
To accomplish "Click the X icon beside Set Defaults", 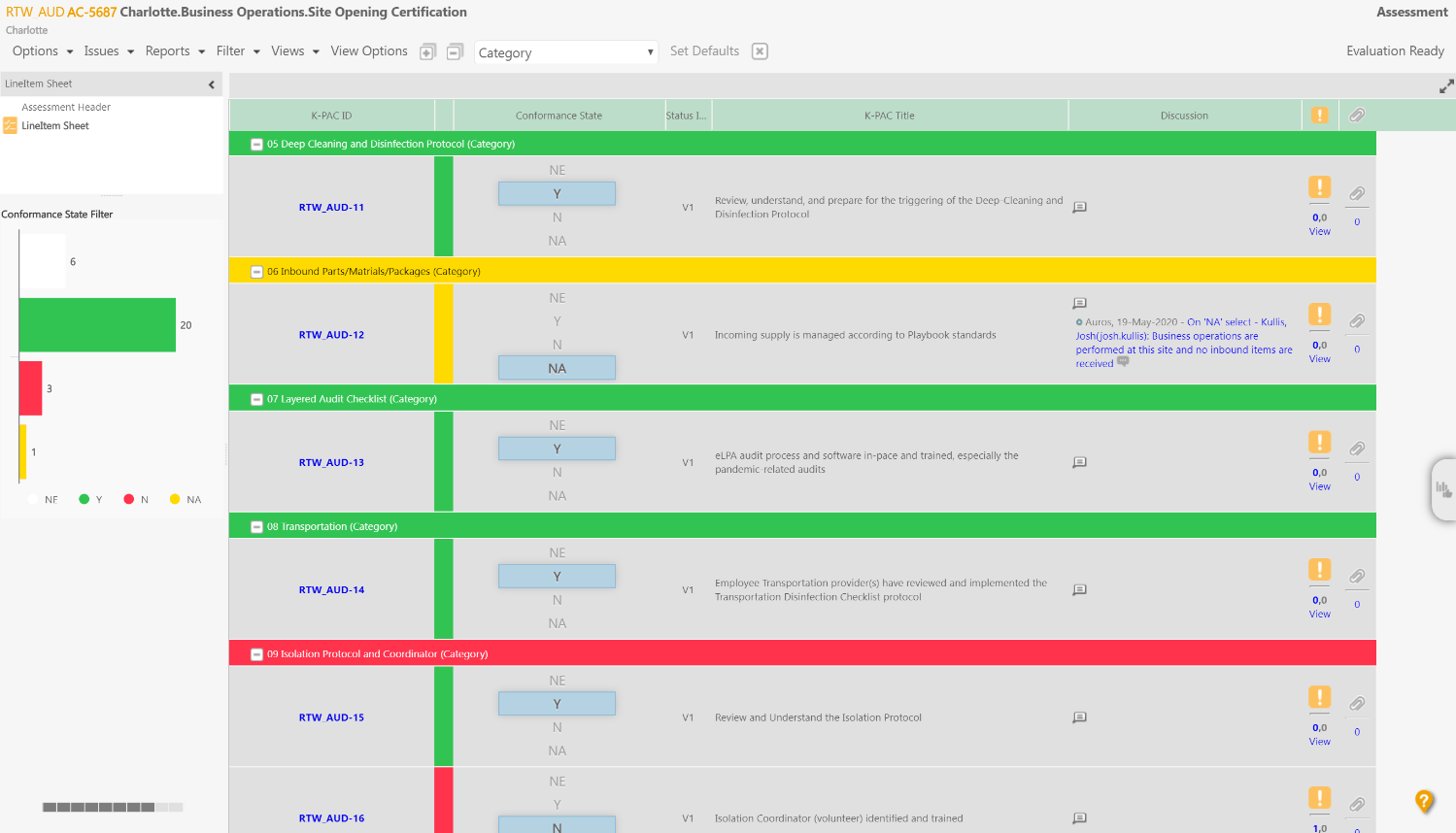I will (x=760, y=51).
